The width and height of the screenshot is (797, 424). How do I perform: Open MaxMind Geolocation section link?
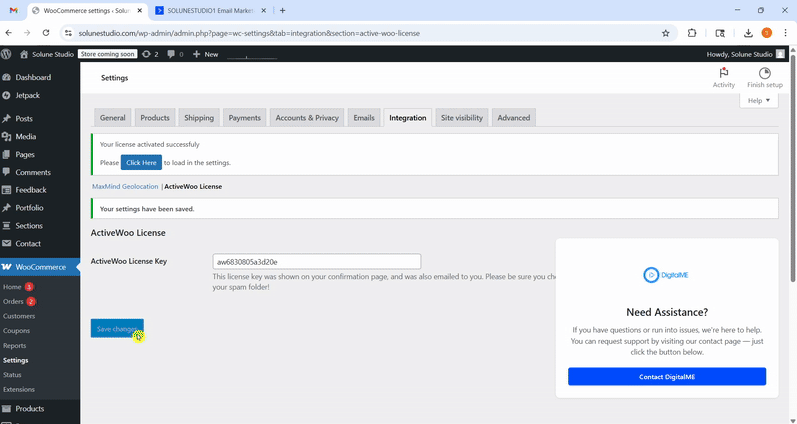pos(125,187)
